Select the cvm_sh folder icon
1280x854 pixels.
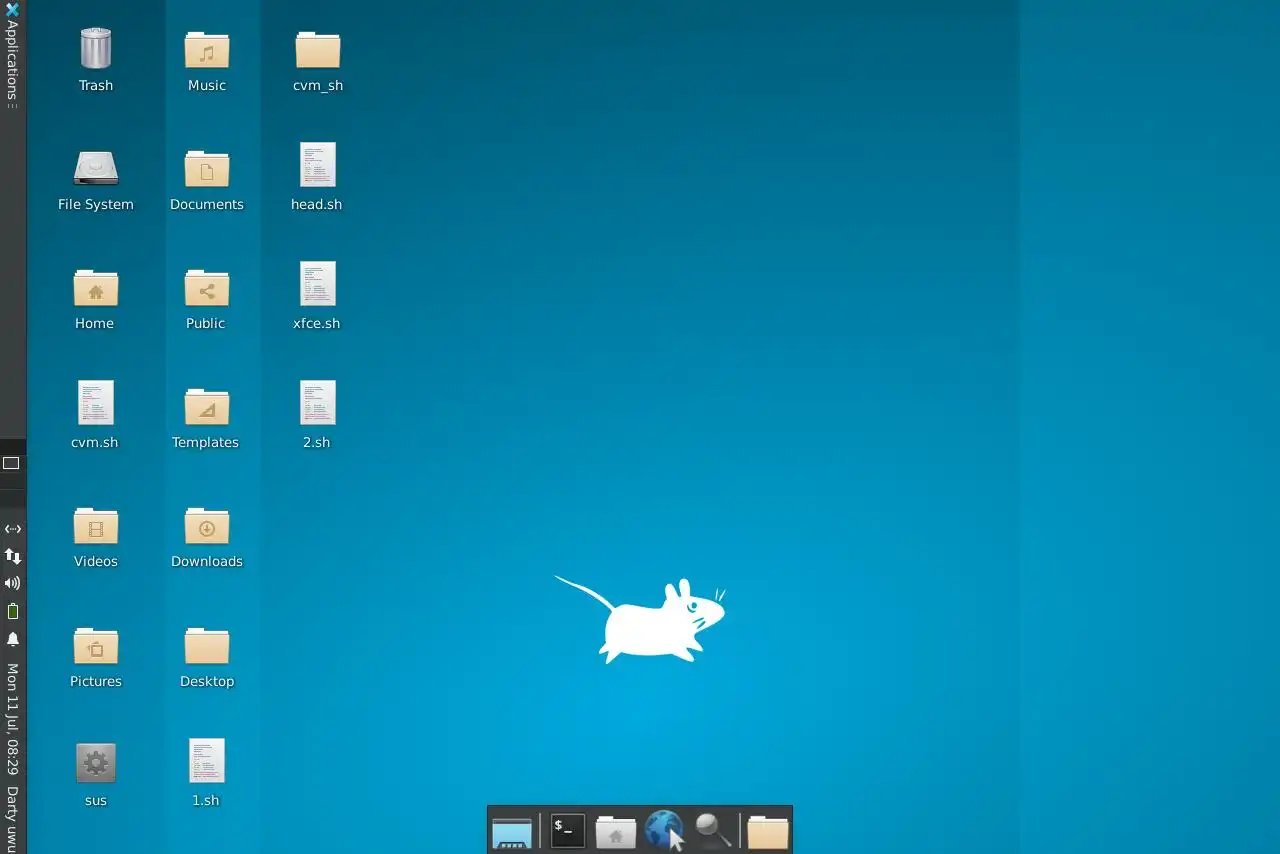[318, 49]
